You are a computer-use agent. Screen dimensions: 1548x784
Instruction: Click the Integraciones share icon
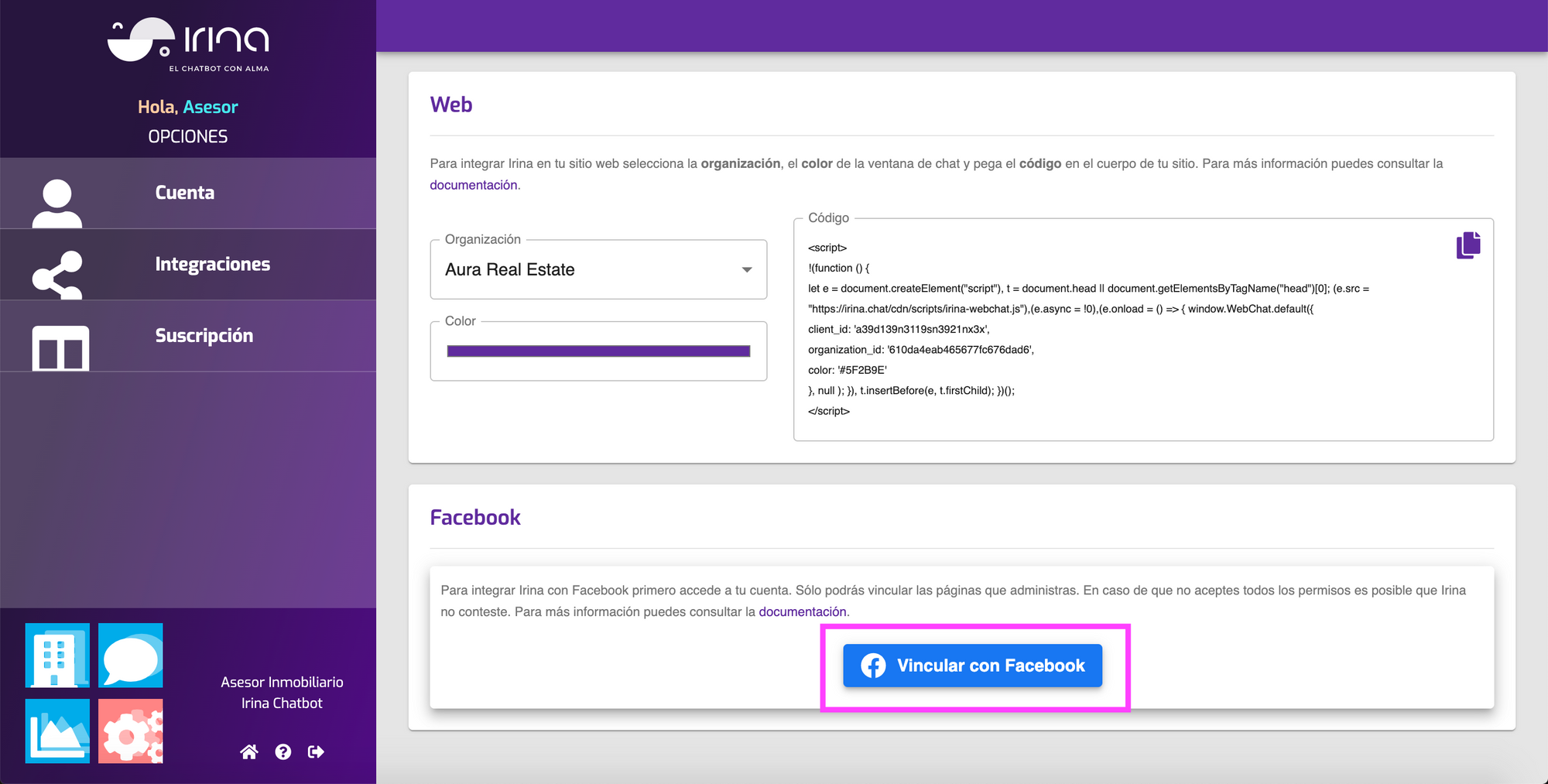[x=57, y=275]
